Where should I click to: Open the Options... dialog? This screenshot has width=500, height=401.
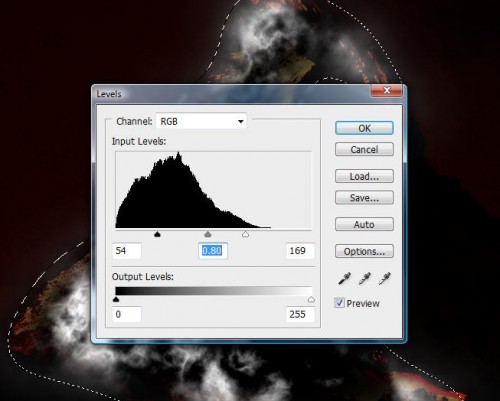[364, 251]
